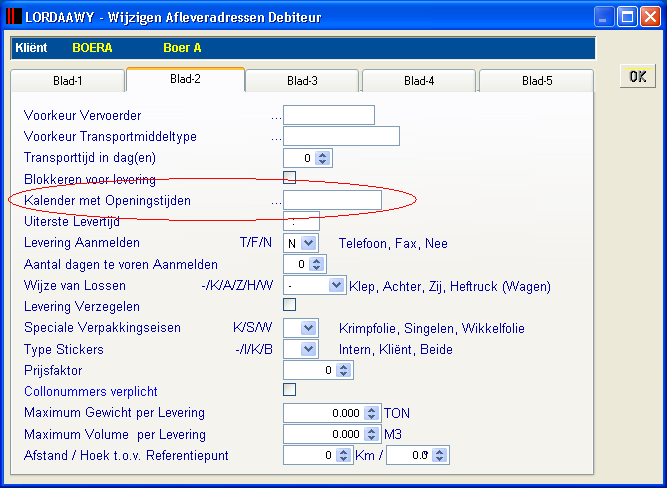Viewport: 667px width, 488px height.
Task: Select the Blad-2 tab
Action: [185, 79]
